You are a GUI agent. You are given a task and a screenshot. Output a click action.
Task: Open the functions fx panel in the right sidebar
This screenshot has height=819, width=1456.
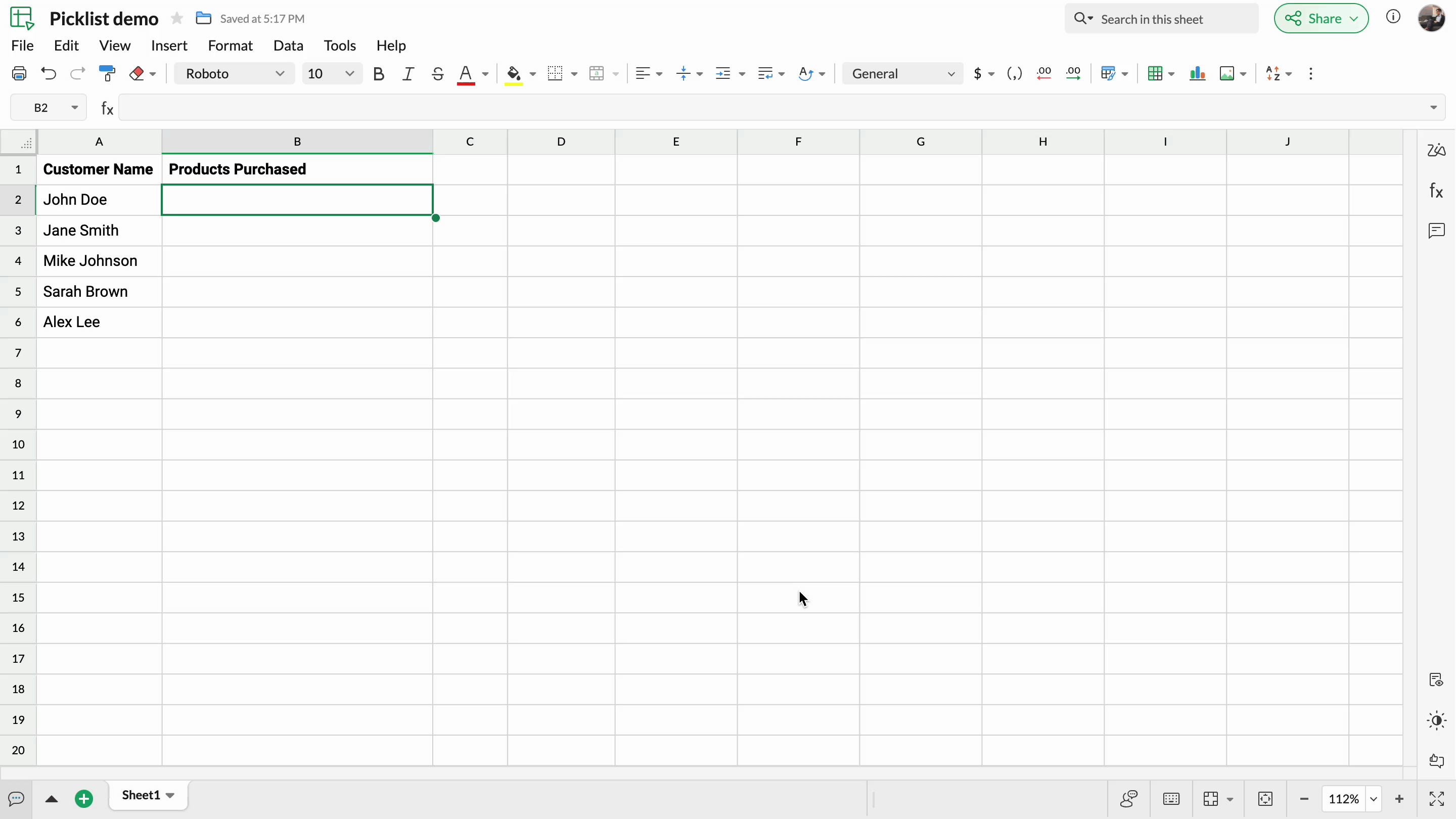pos(1436,191)
